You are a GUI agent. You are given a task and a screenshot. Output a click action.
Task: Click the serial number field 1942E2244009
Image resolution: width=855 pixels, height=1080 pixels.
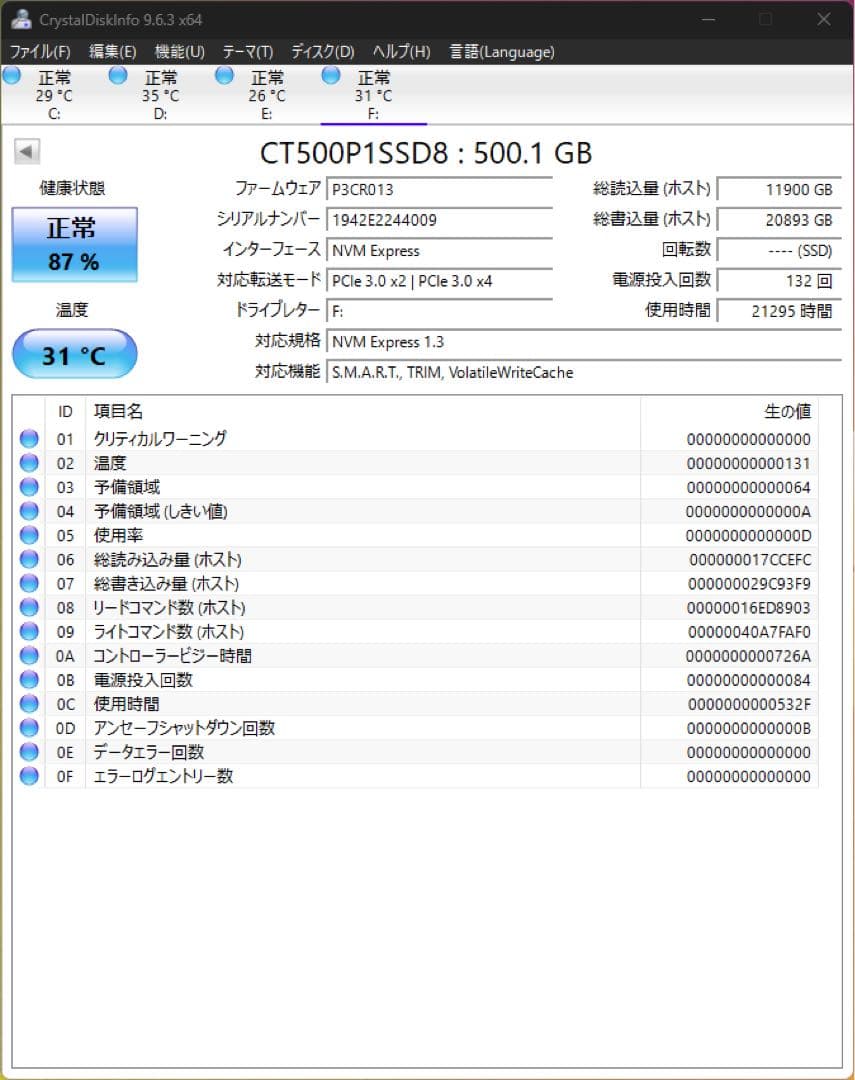click(x=440, y=220)
